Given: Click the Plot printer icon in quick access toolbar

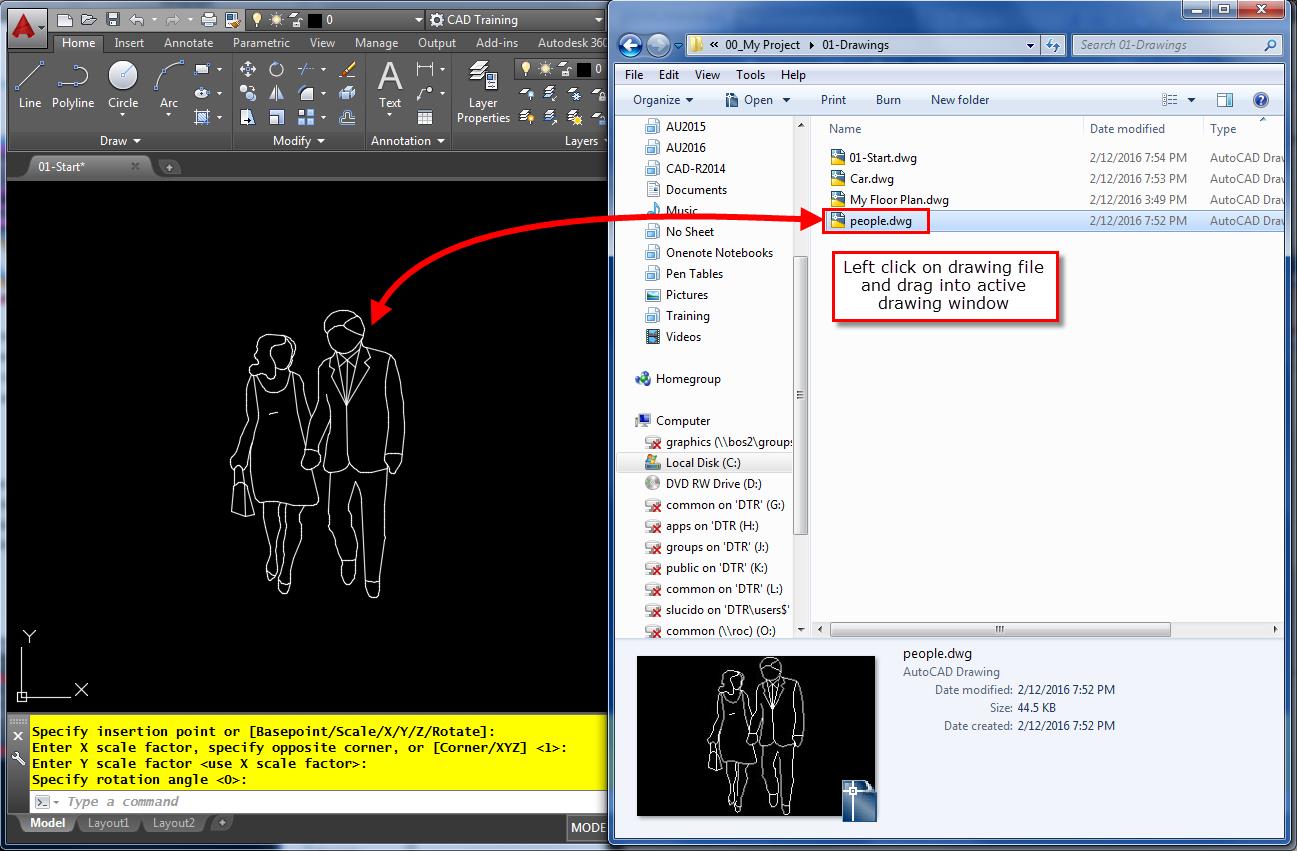Looking at the screenshot, I should tap(208, 20).
